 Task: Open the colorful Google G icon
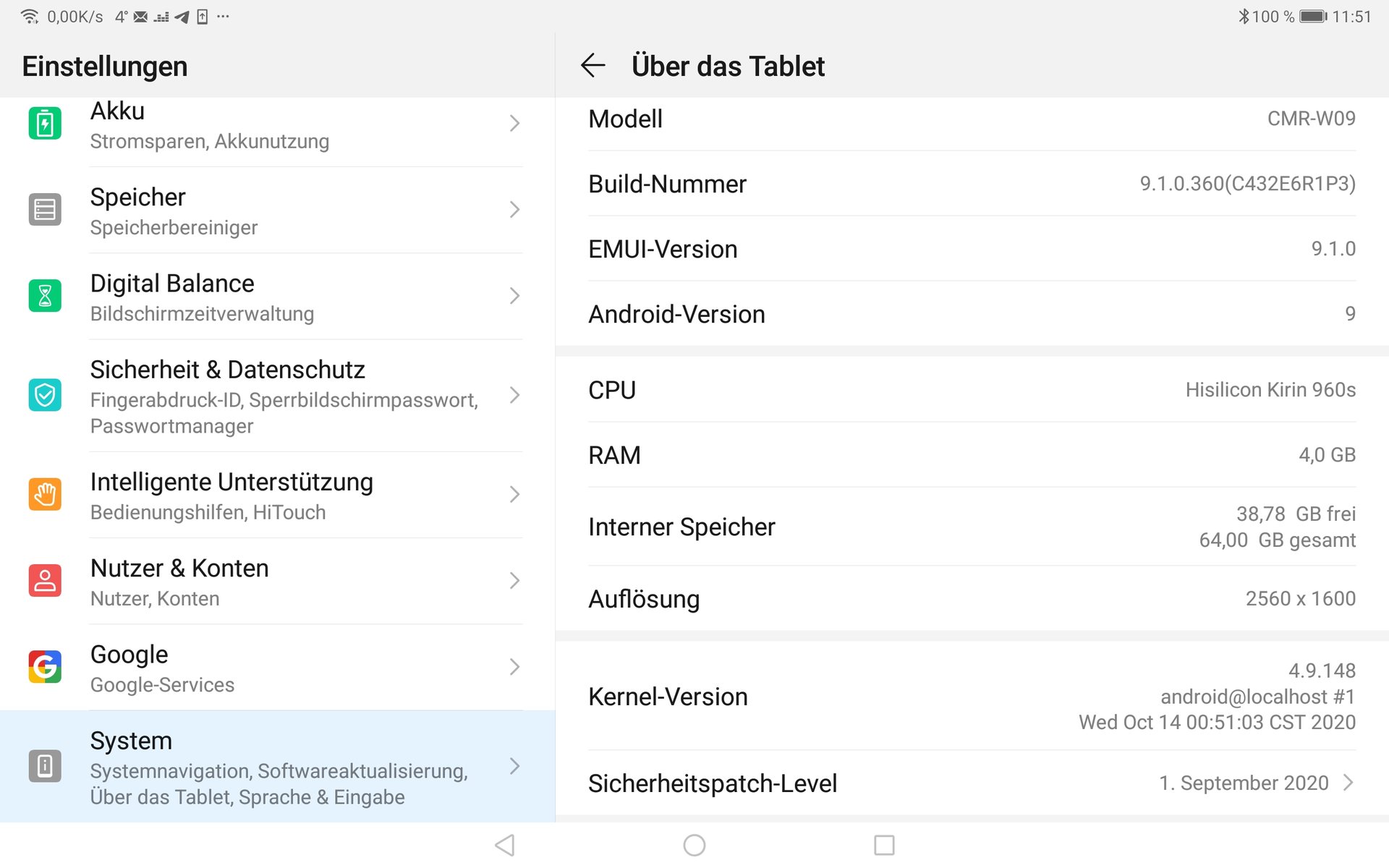pyautogui.click(x=45, y=667)
